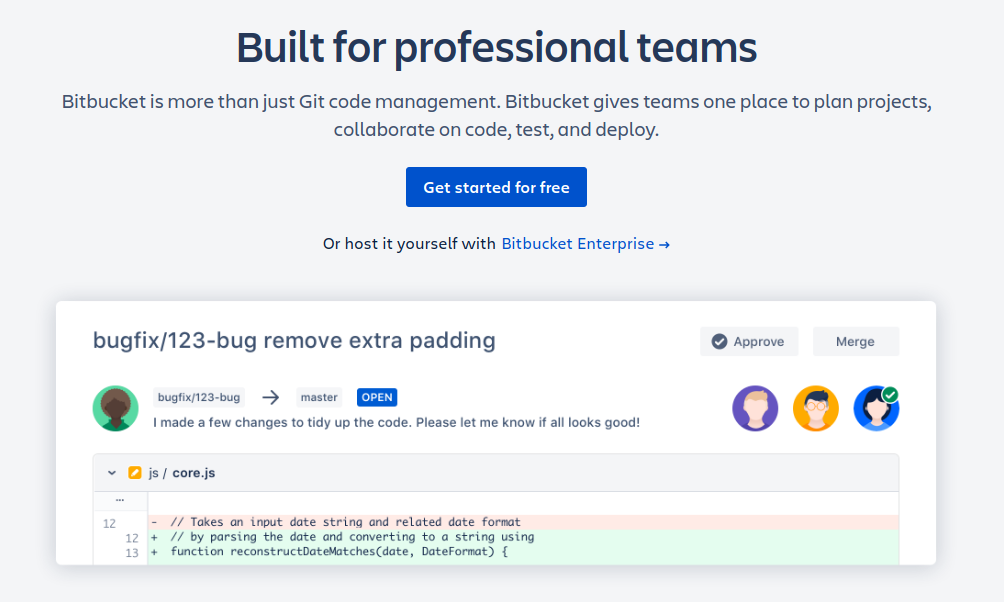Select the blue reviewer avatar
The height and width of the screenshot is (602, 1004).
click(874, 410)
